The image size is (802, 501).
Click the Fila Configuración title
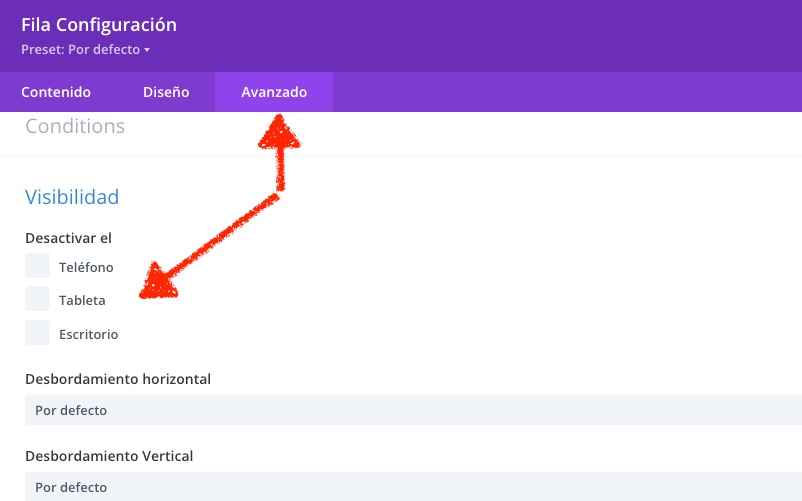[x=99, y=25]
